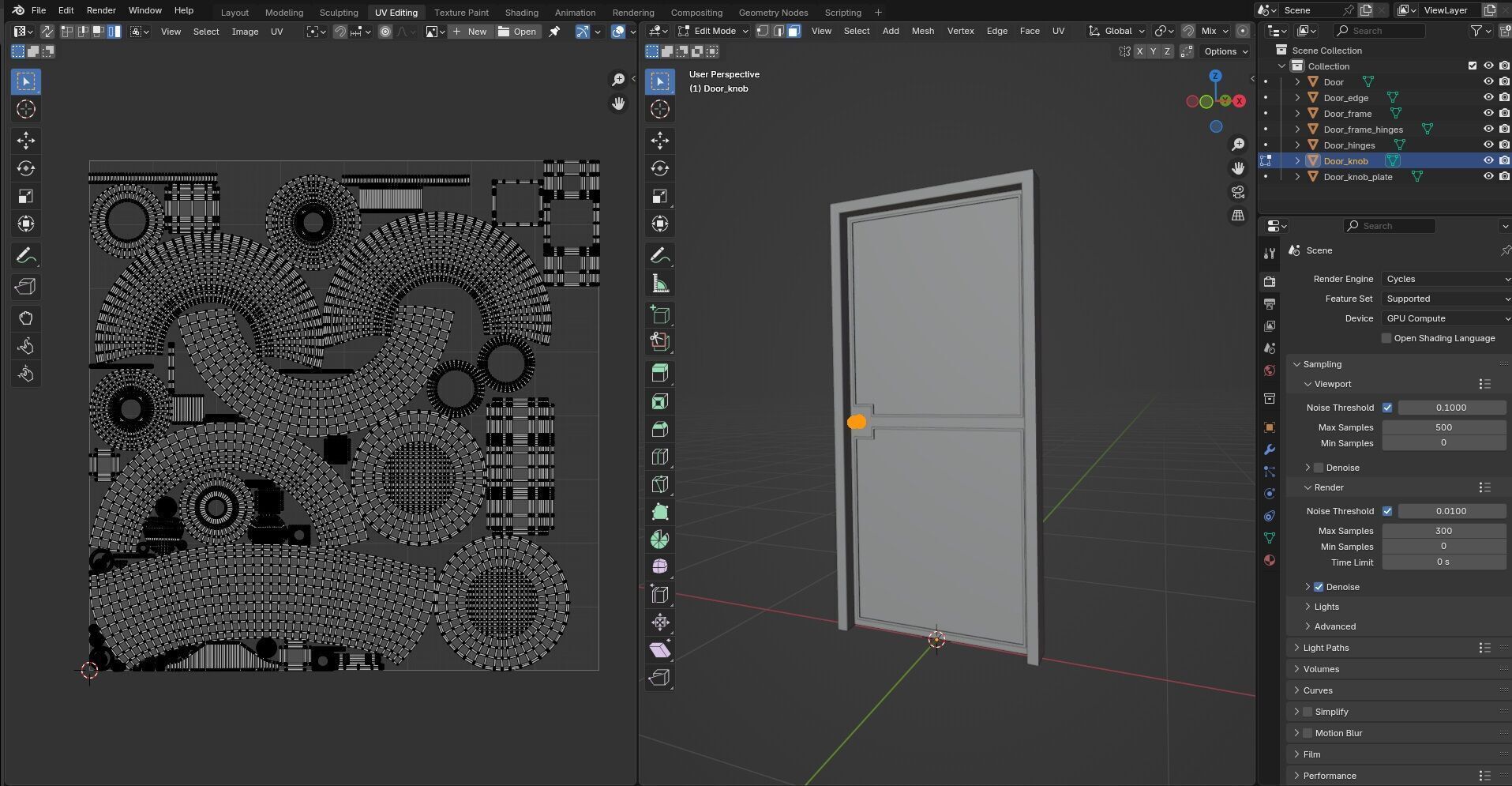Expand Door_hinges in outliner

tap(1297, 145)
